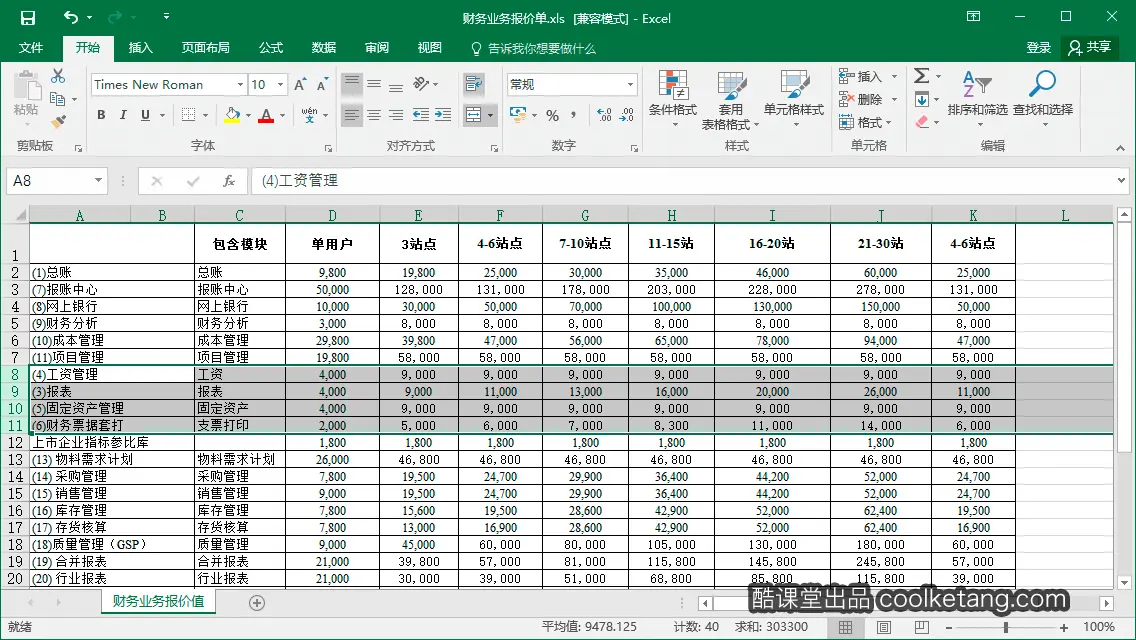Toggle Bold formatting
Viewport: 1136px width, 640px height.
coord(101,115)
